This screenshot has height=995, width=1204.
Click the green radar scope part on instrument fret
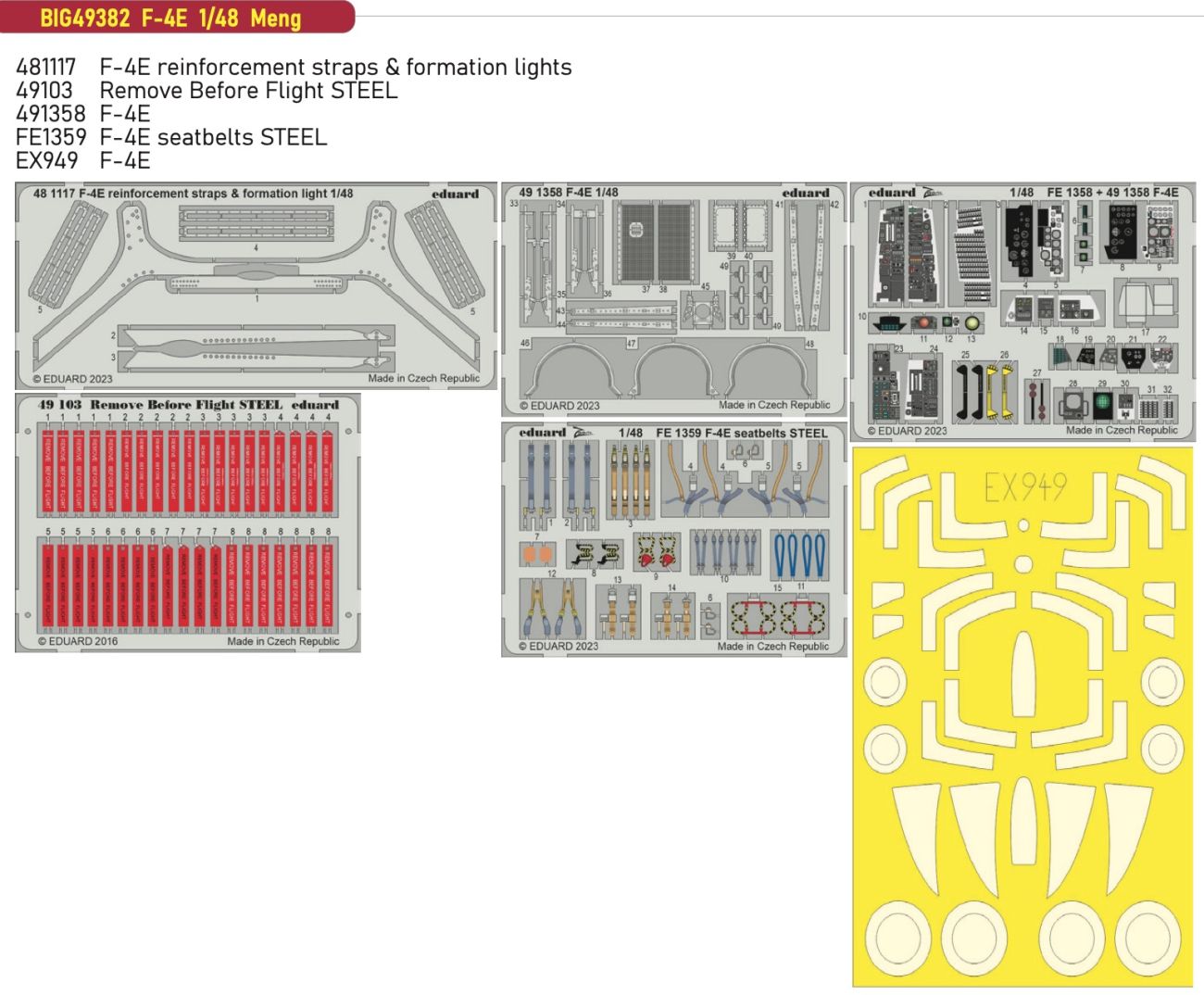tap(1102, 403)
